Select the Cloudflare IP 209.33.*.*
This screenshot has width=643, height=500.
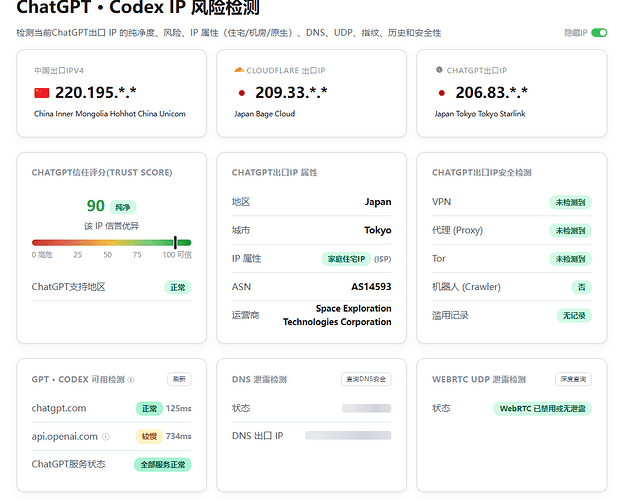pyautogui.click(x=291, y=93)
